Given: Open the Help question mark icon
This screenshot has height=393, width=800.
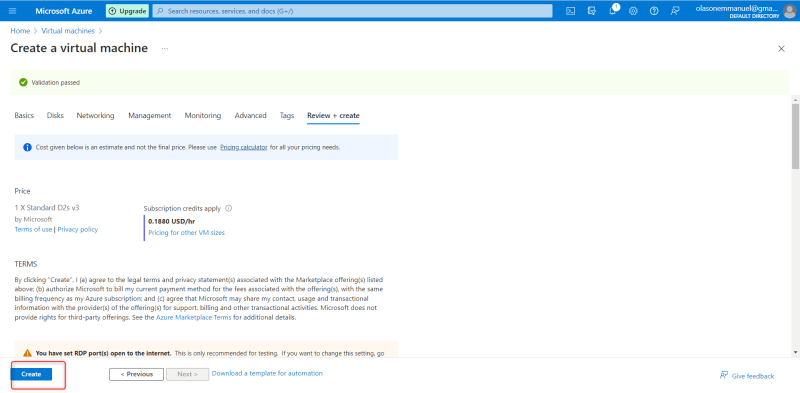Looking at the screenshot, I should [x=654, y=11].
